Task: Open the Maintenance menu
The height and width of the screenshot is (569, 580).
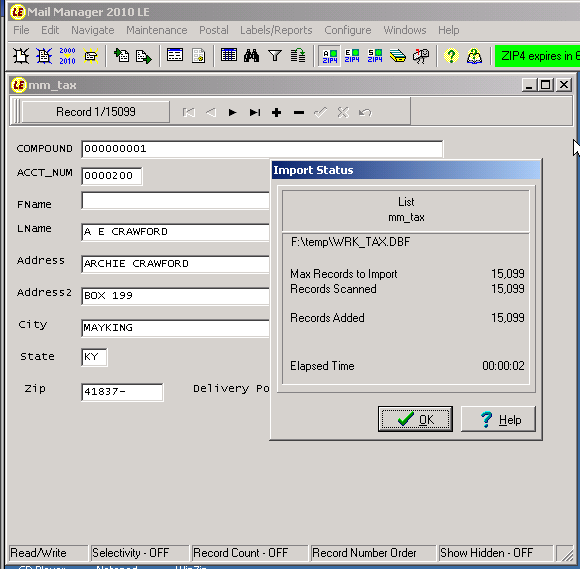Action: [156, 30]
